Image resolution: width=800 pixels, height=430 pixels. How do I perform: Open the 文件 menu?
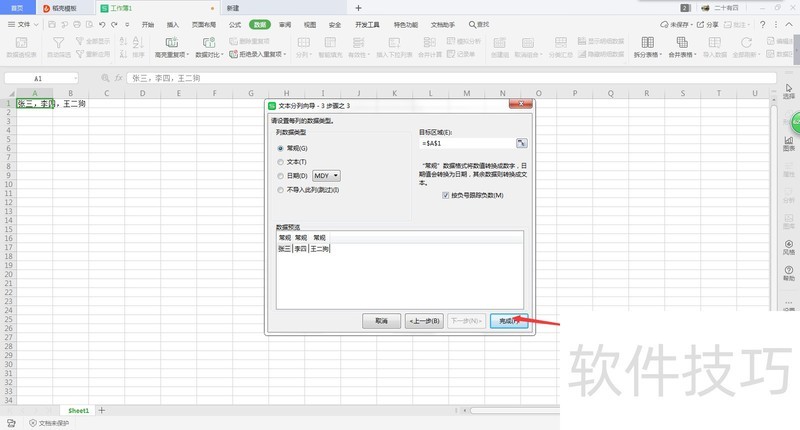[23, 24]
